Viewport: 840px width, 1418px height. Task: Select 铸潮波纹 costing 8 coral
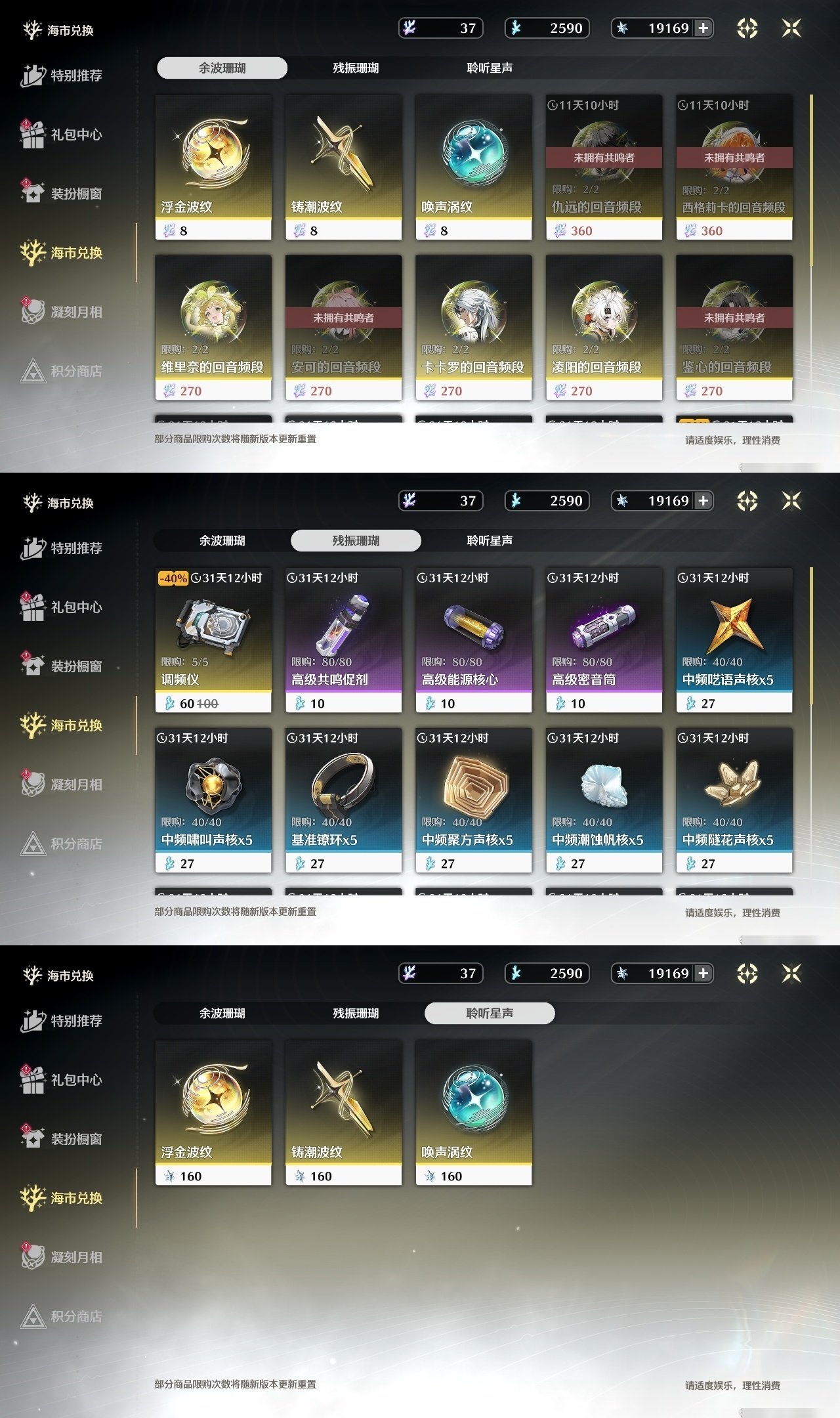[343, 167]
